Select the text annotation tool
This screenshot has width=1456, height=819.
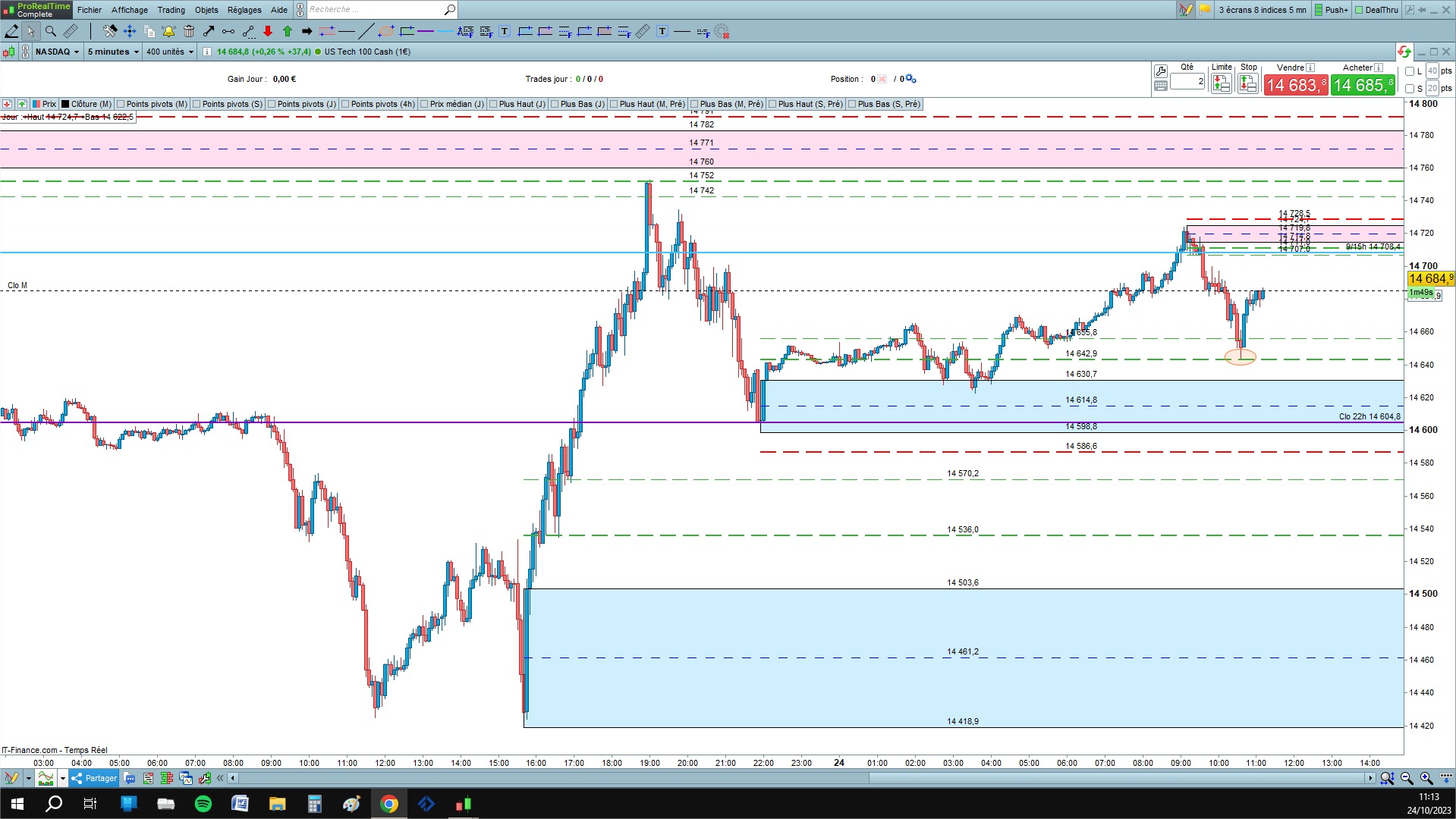click(505, 31)
